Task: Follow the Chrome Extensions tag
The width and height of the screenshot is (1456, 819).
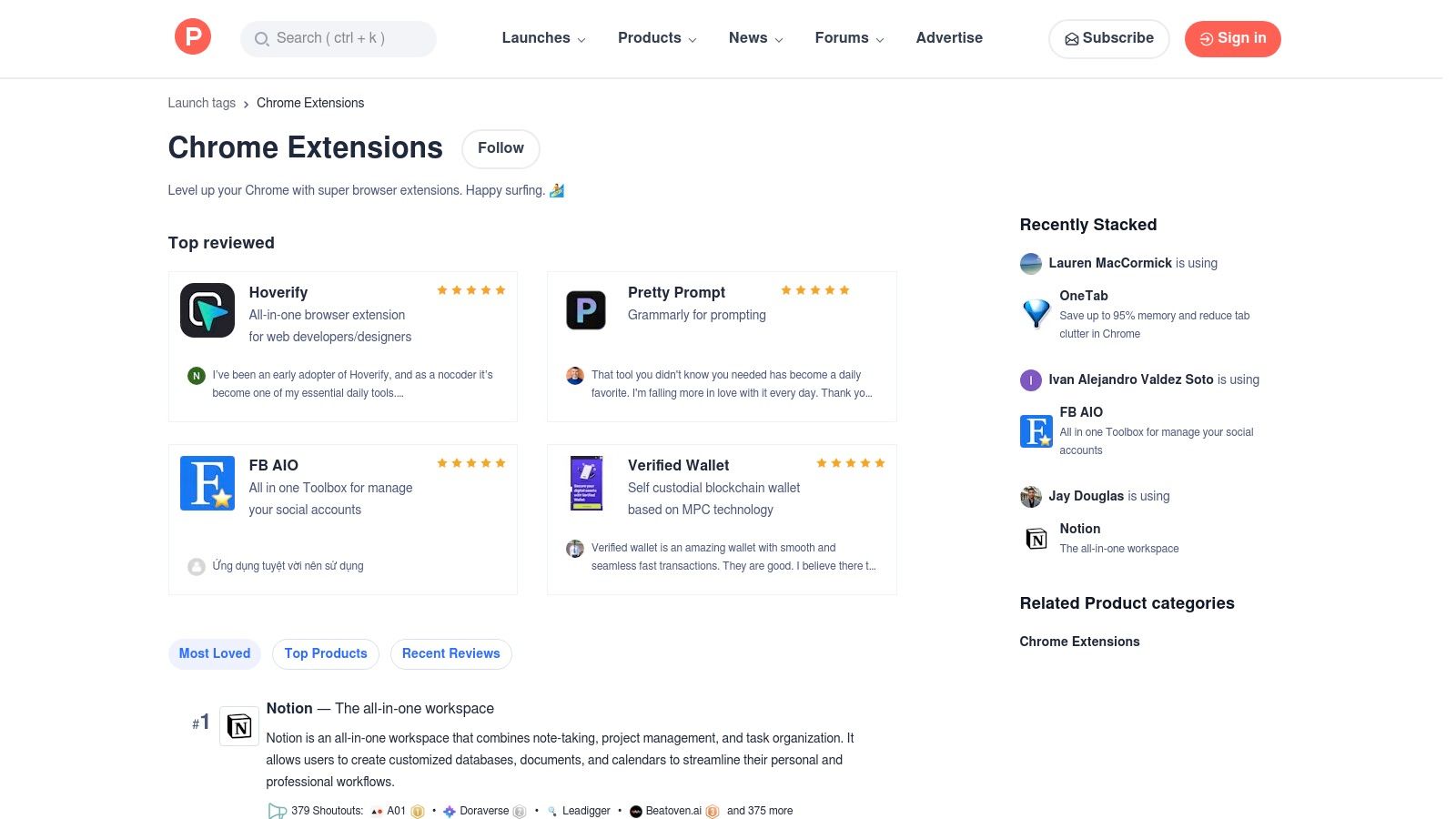Action: pos(500,148)
